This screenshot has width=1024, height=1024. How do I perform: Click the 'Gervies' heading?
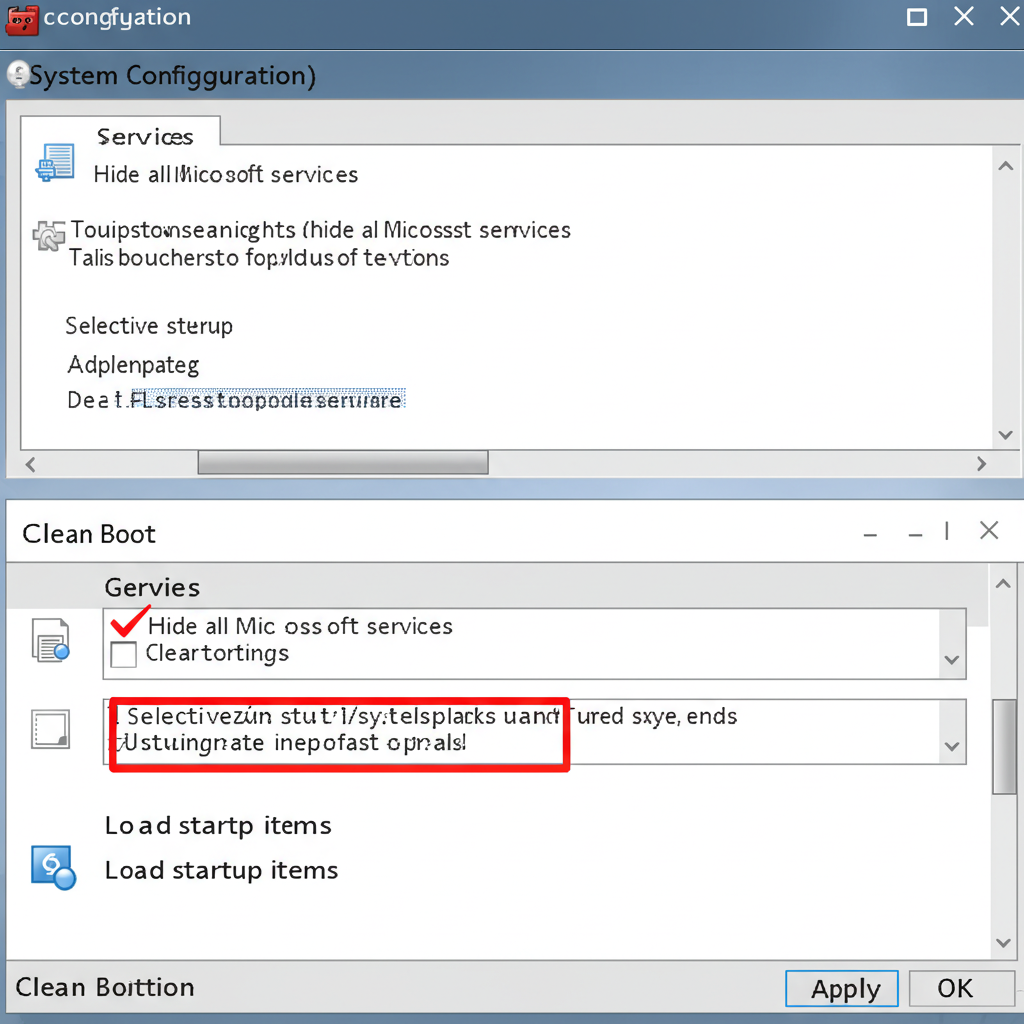pyautogui.click(x=152, y=588)
